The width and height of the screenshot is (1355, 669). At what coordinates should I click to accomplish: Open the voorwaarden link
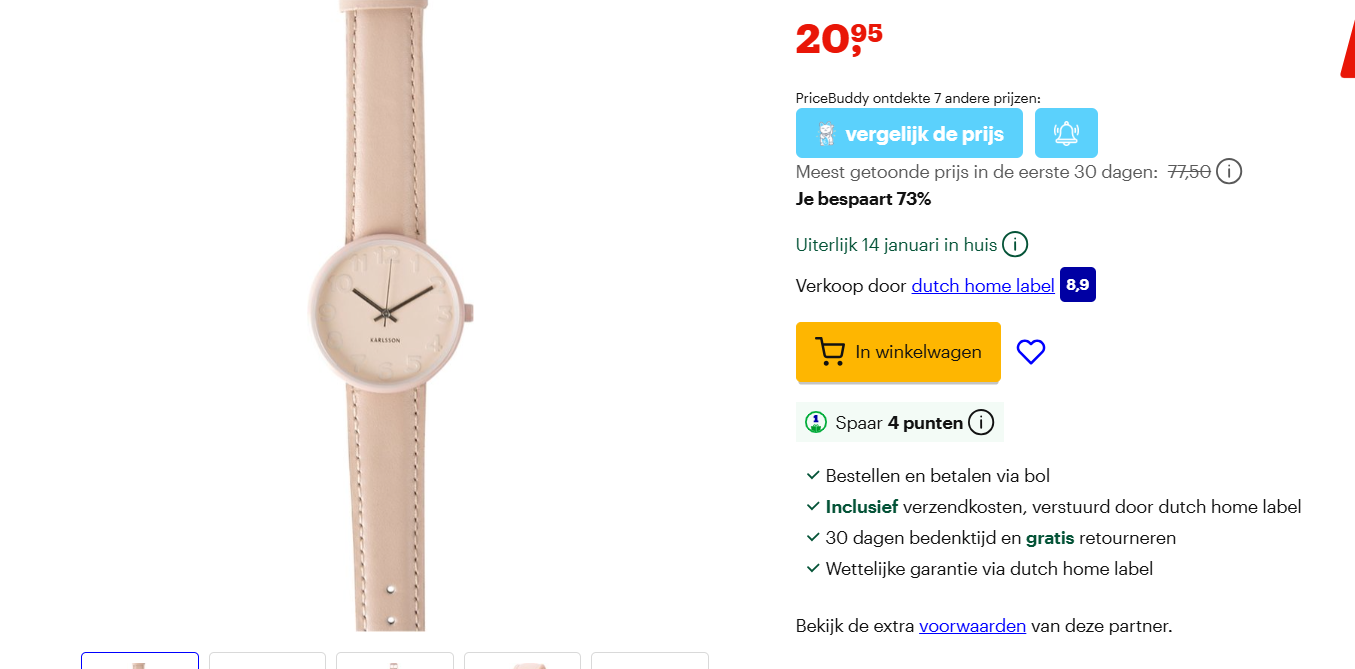tap(973, 626)
